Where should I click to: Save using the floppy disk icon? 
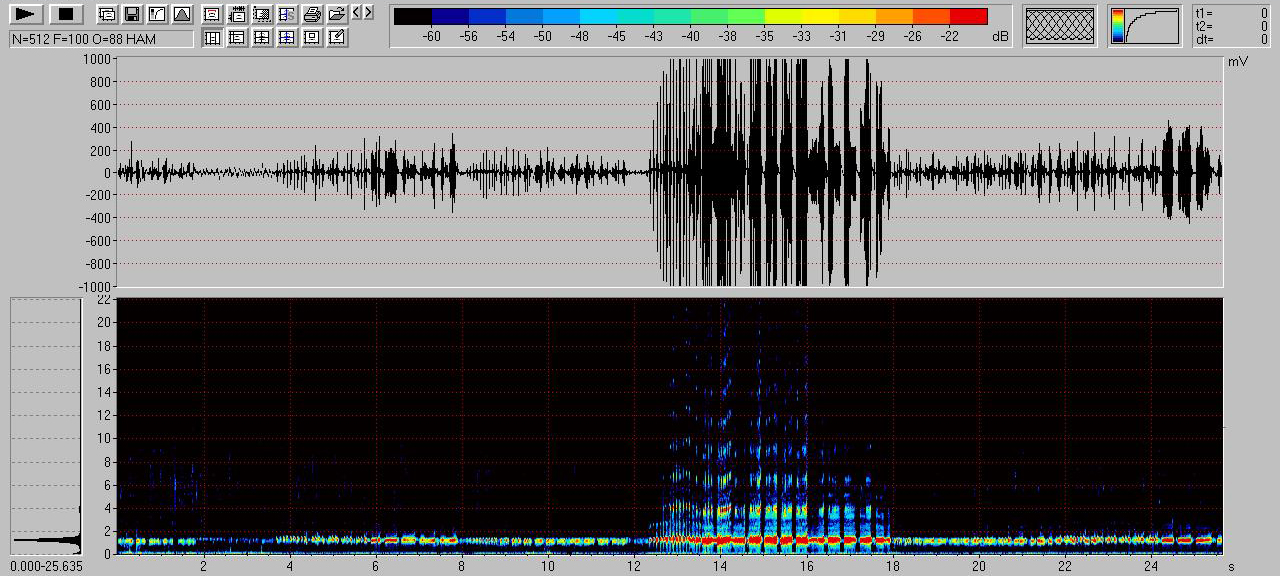tap(132, 14)
